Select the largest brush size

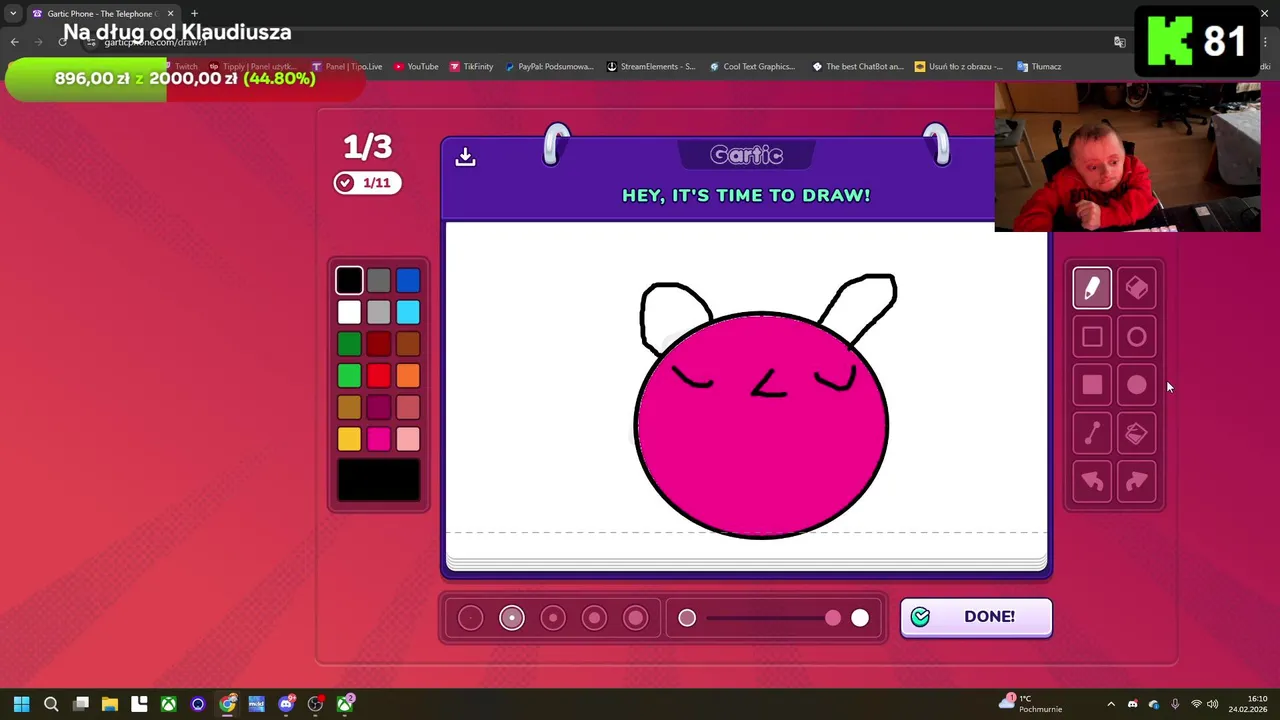636,618
